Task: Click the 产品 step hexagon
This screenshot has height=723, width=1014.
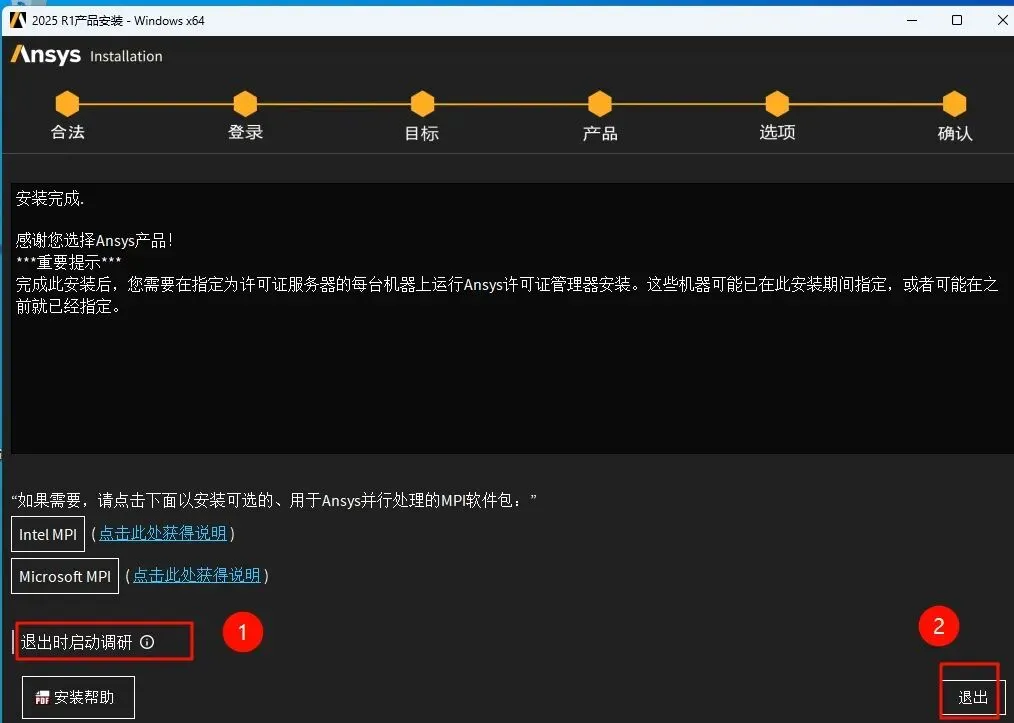Action: coord(600,103)
